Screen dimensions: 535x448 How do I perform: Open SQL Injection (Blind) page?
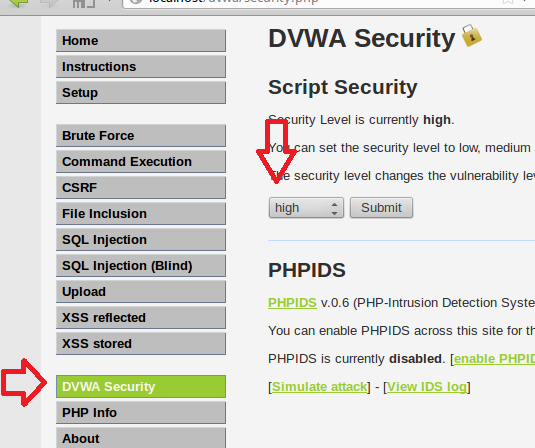[x=141, y=265]
